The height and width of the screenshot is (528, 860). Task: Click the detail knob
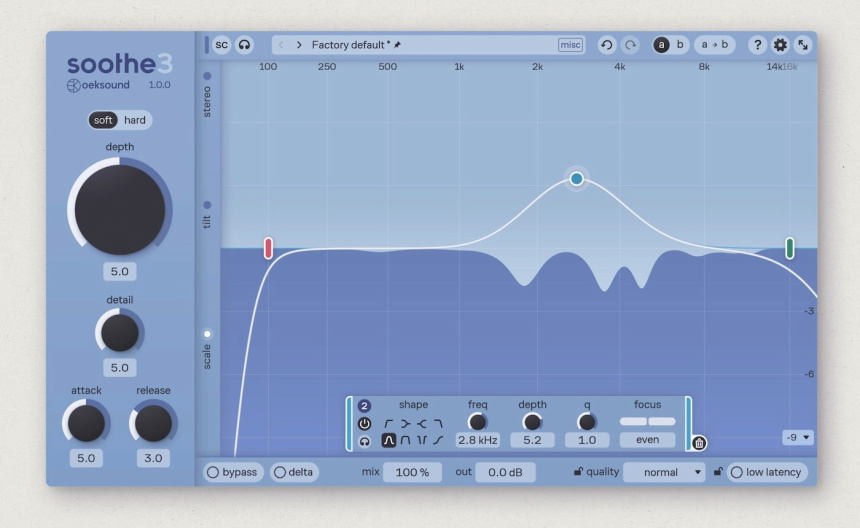coord(120,332)
